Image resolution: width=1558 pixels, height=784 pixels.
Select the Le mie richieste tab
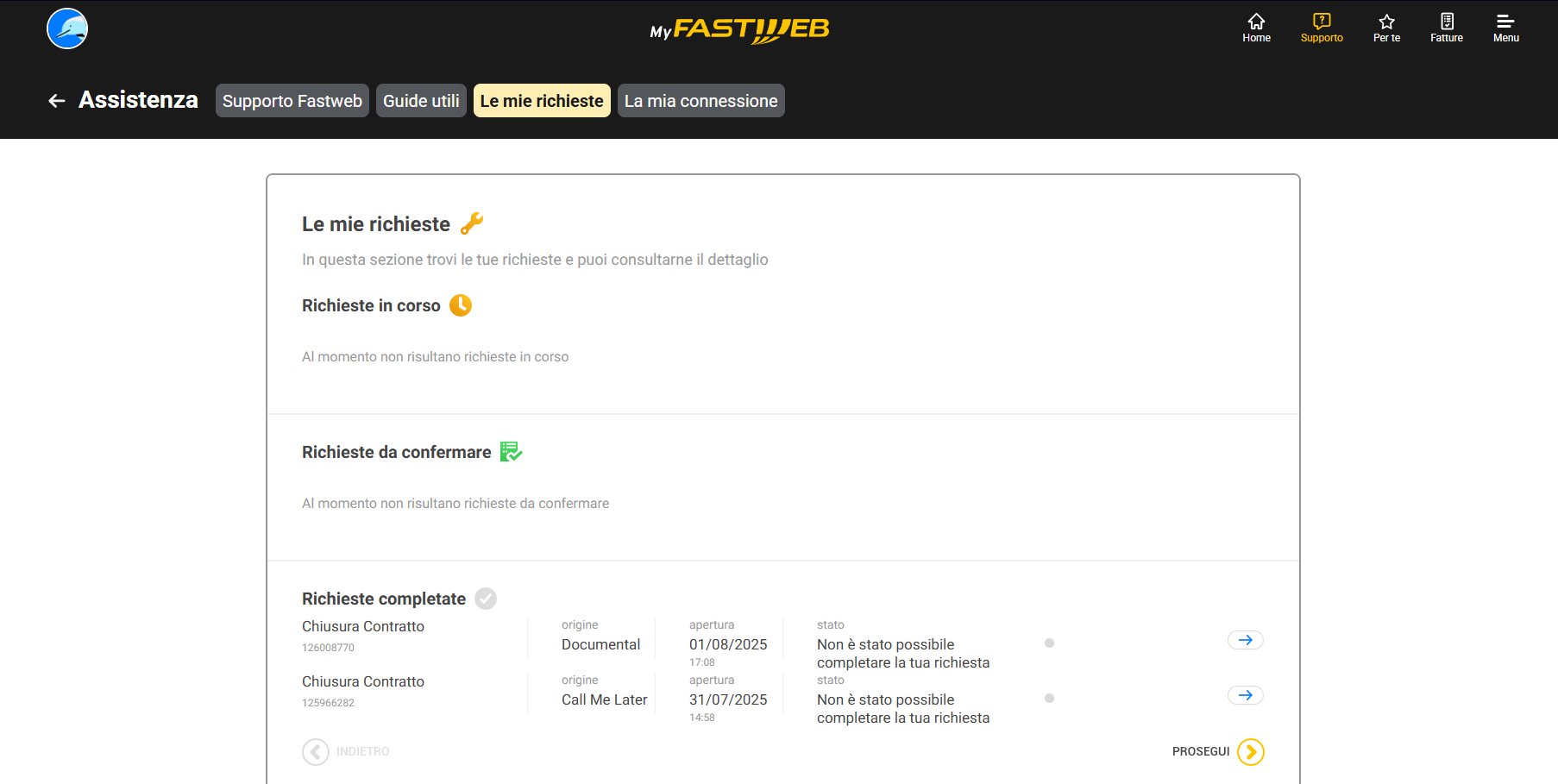pyautogui.click(x=542, y=101)
